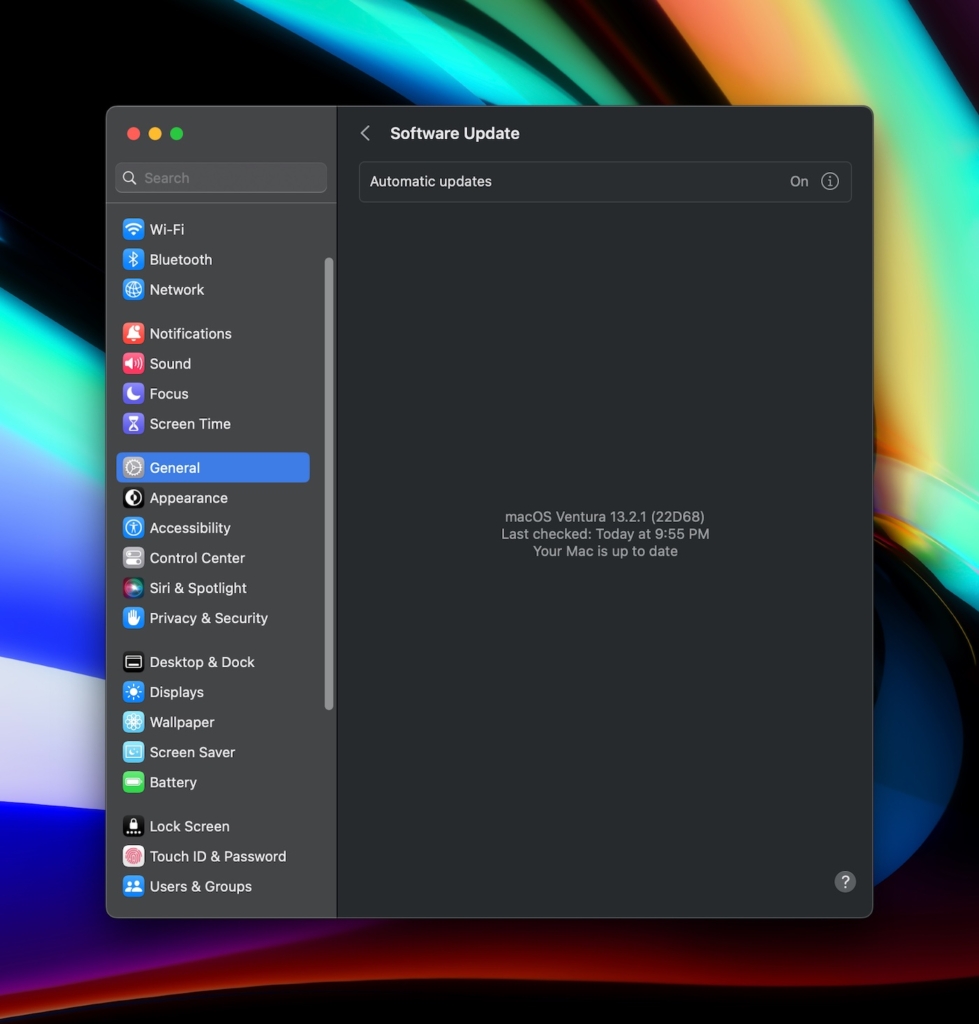Viewport: 979px width, 1024px height.
Task: Open Screen Time hourglass icon
Action: 133,423
